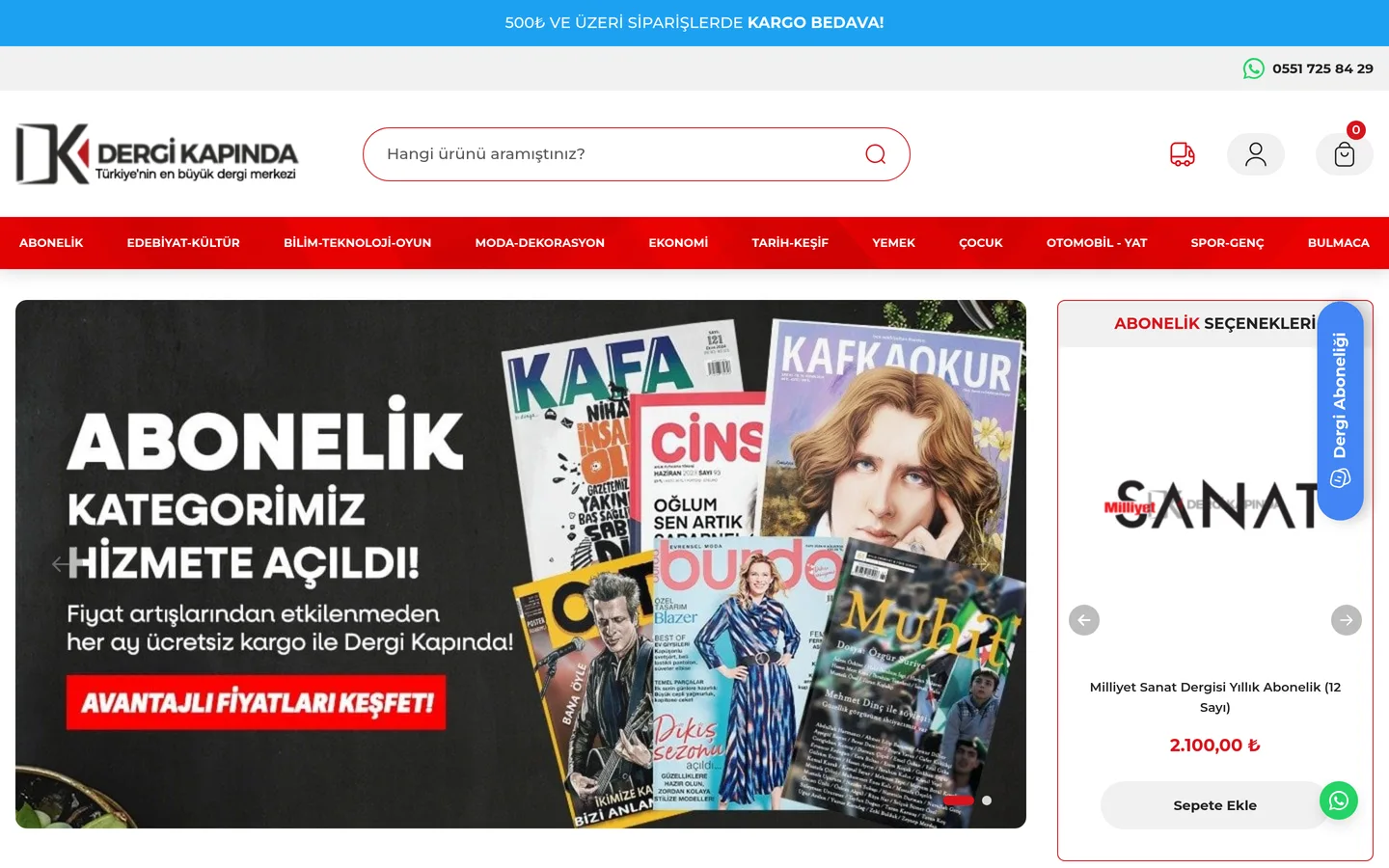Open the TARİH-KEŞİF menu category
1389x868 pixels.
click(790, 243)
